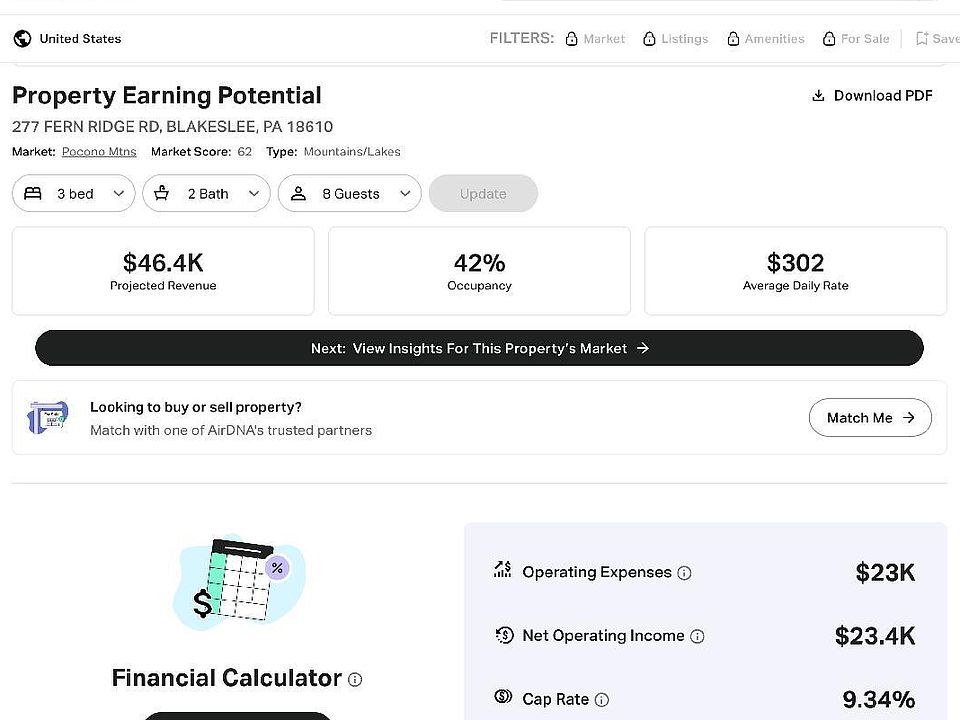
Task: Click the Net Operating Income info icon
Action: pos(697,636)
